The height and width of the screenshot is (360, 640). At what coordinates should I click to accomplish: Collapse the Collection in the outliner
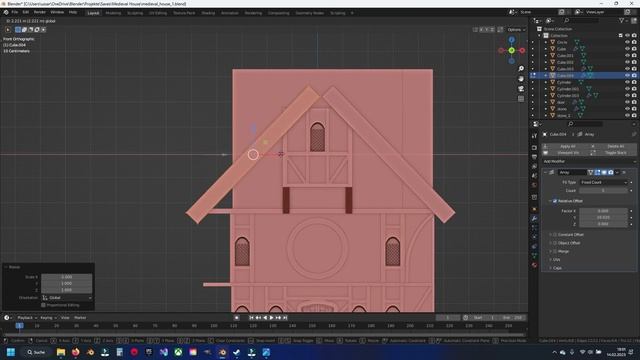[x=539, y=36]
